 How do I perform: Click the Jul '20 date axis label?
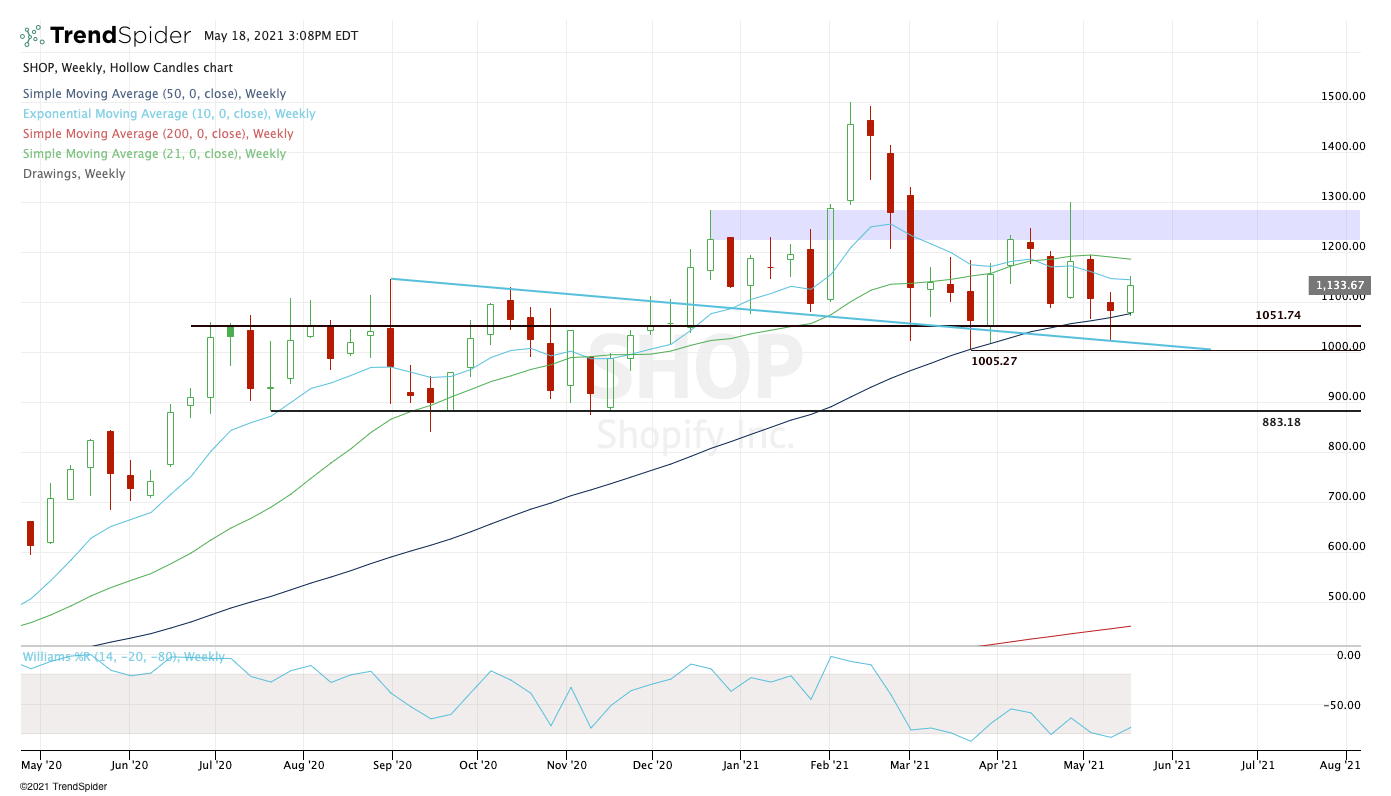pyautogui.click(x=215, y=766)
